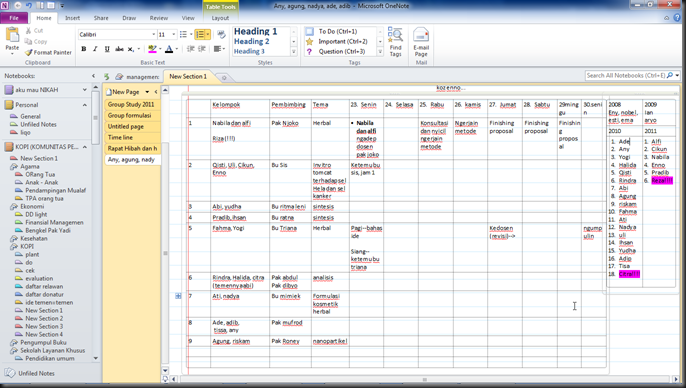The image size is (686, 388).
Task: Open the font size dropdown
Action: [174, 34]
